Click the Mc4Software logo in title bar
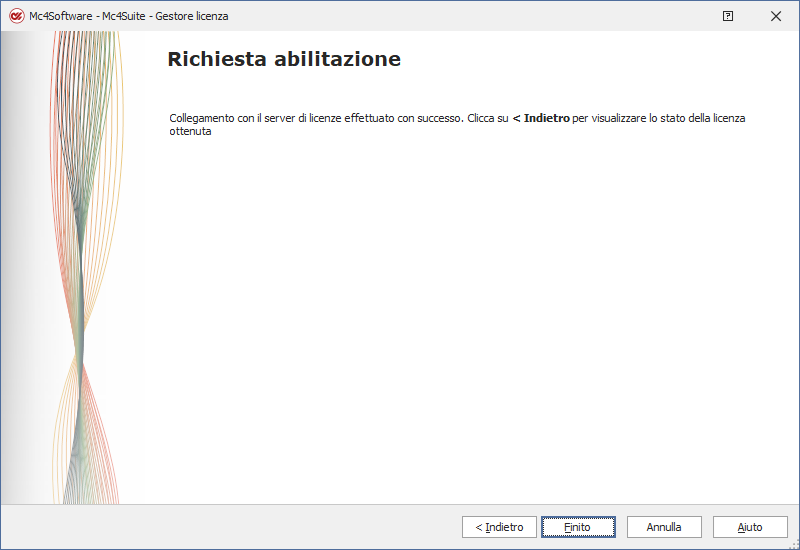This screenshot has height=550, width=800. pos(16,16)
